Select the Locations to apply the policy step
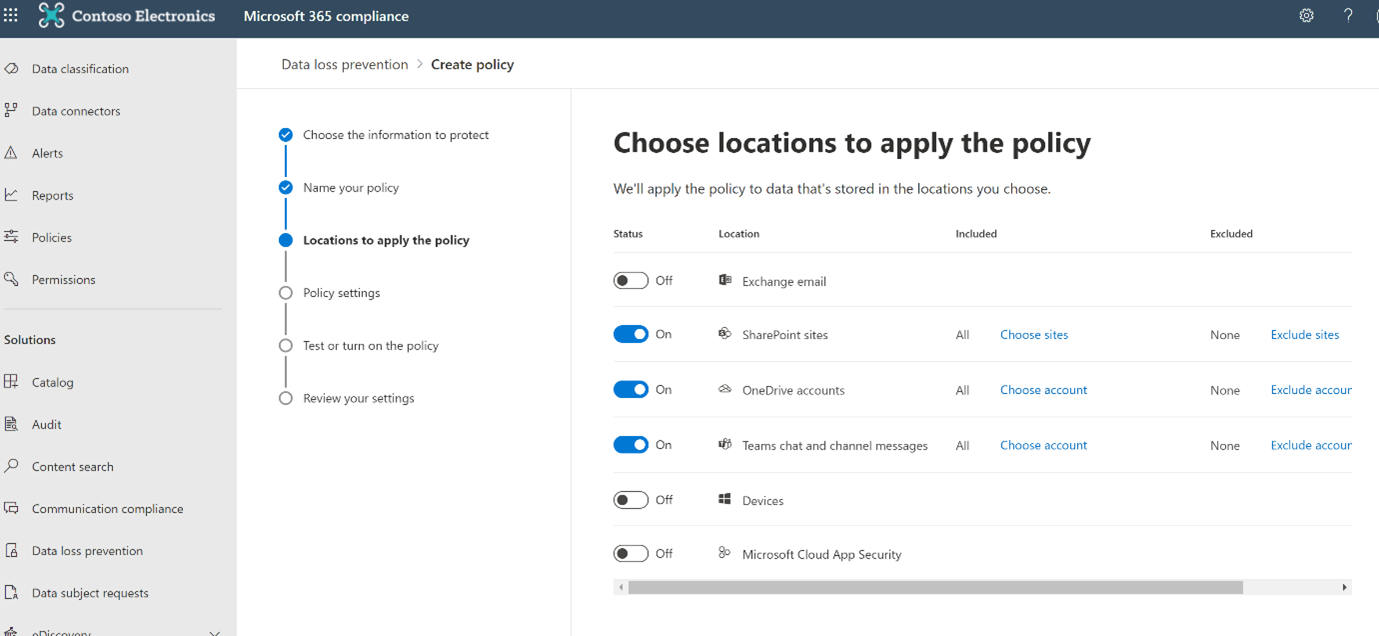 (386, 240)
